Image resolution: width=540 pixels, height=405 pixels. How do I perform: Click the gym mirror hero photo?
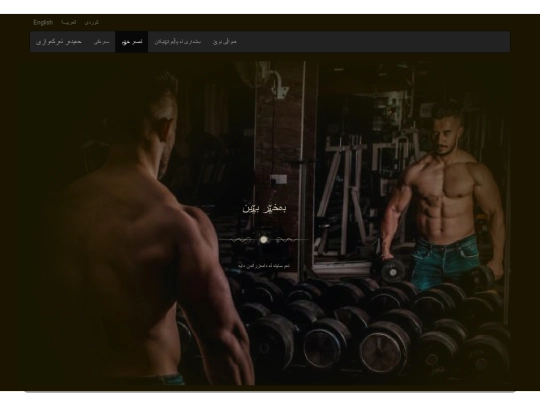pos(270,223)
